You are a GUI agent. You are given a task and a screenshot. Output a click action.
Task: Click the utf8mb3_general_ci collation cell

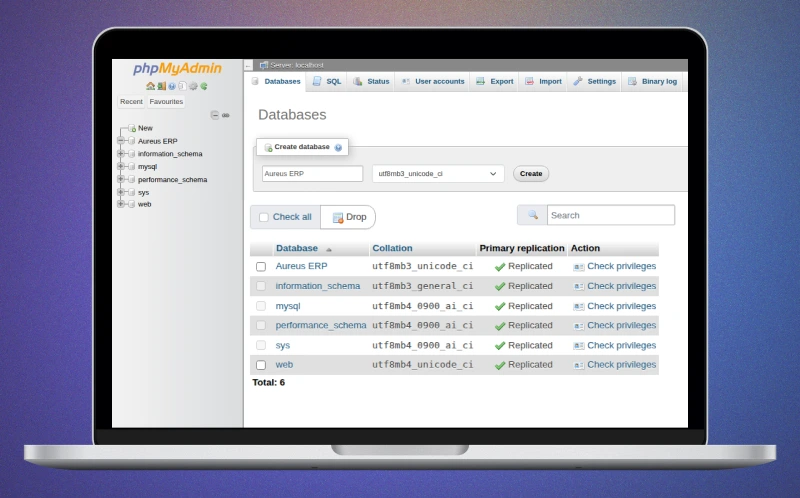422,286
